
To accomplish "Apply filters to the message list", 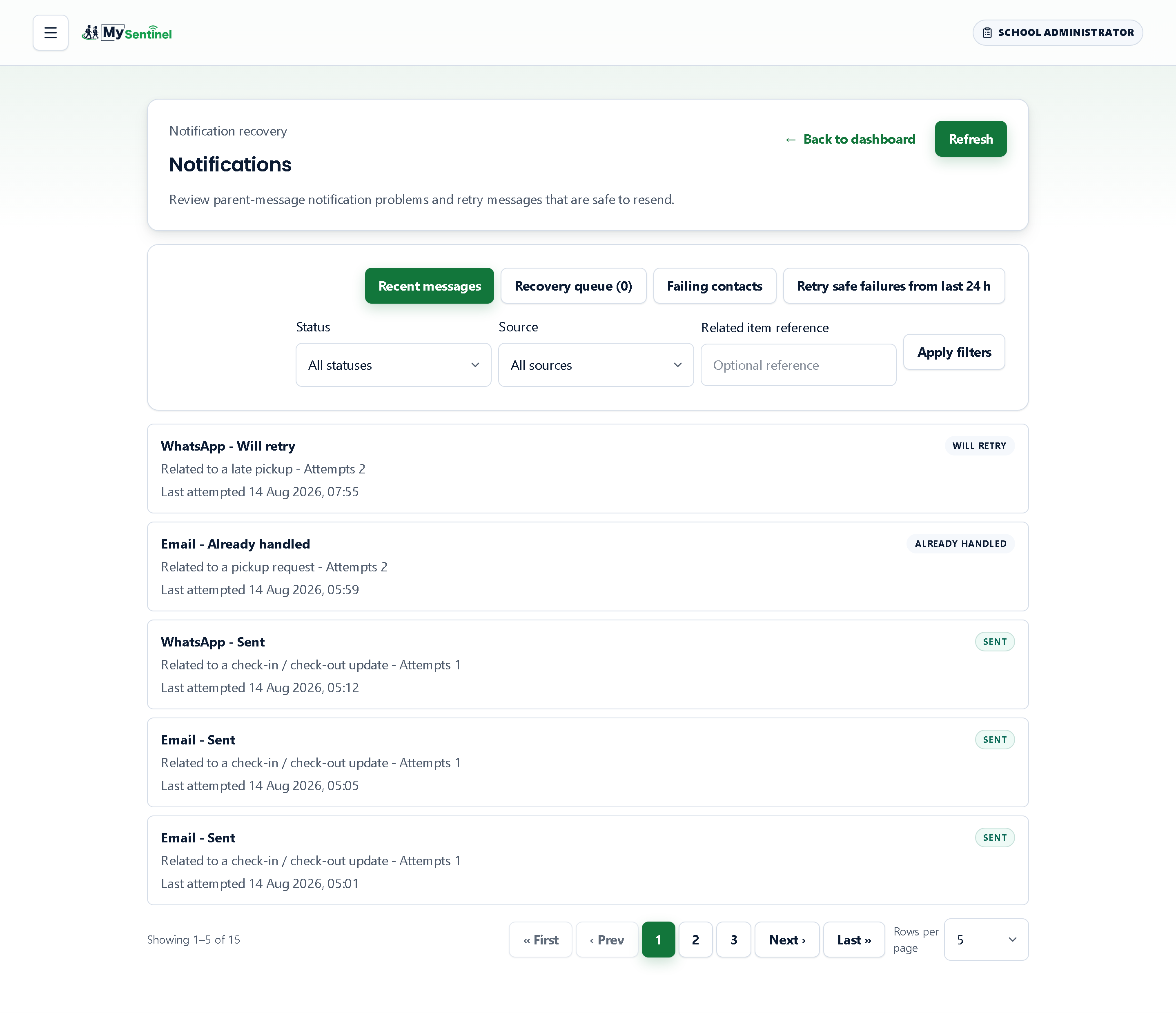I will [x=954, y=352].
